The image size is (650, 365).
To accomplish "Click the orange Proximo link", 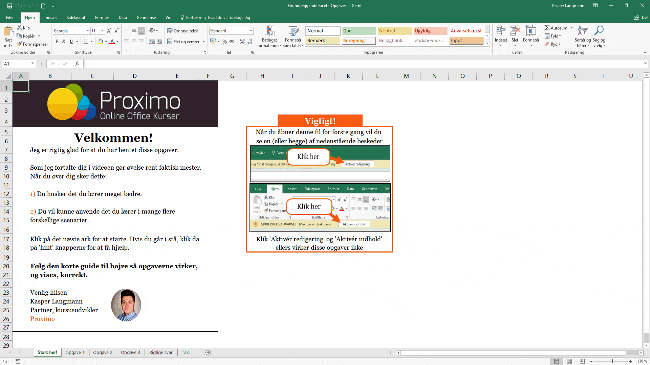I will 42,319.
